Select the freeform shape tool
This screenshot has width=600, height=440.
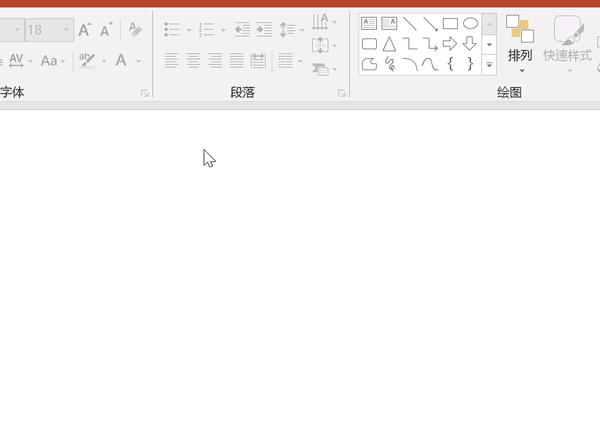tap(369, 64)
